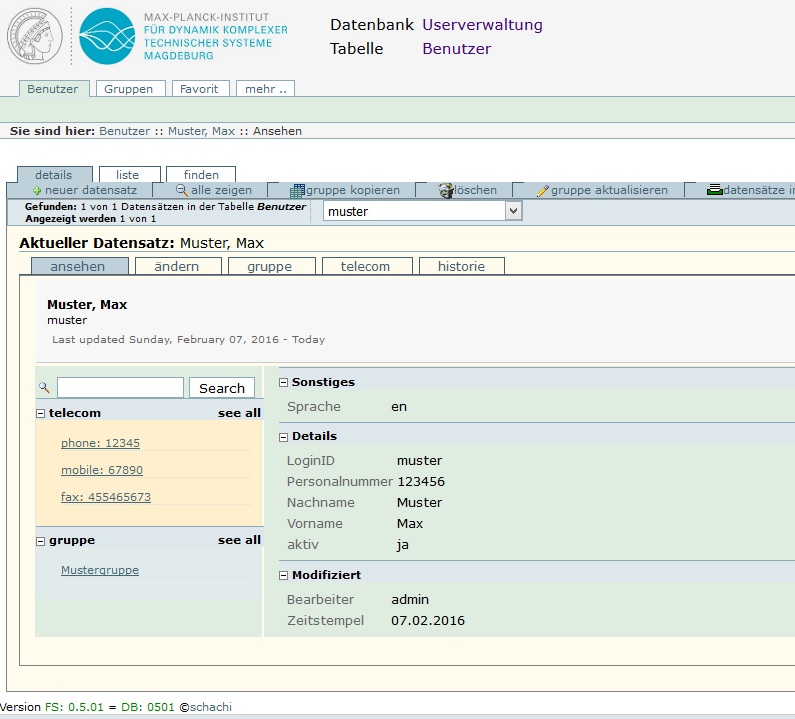
Task: Click the 'löschen' delete icon
Action: [x=447, y=190]
